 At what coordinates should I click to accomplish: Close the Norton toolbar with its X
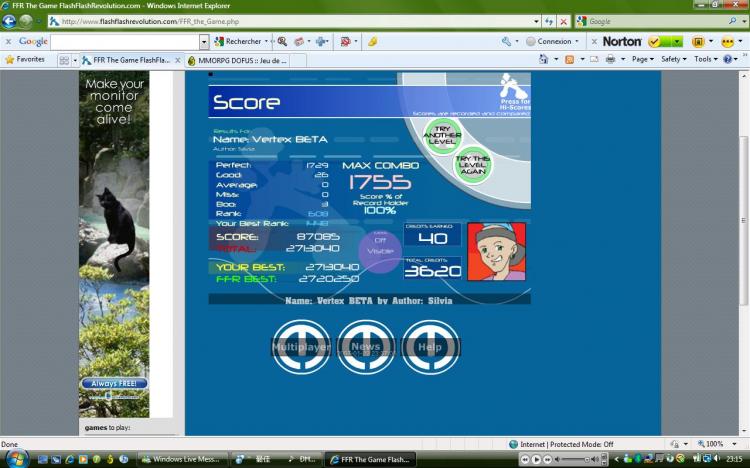point(594,42)
